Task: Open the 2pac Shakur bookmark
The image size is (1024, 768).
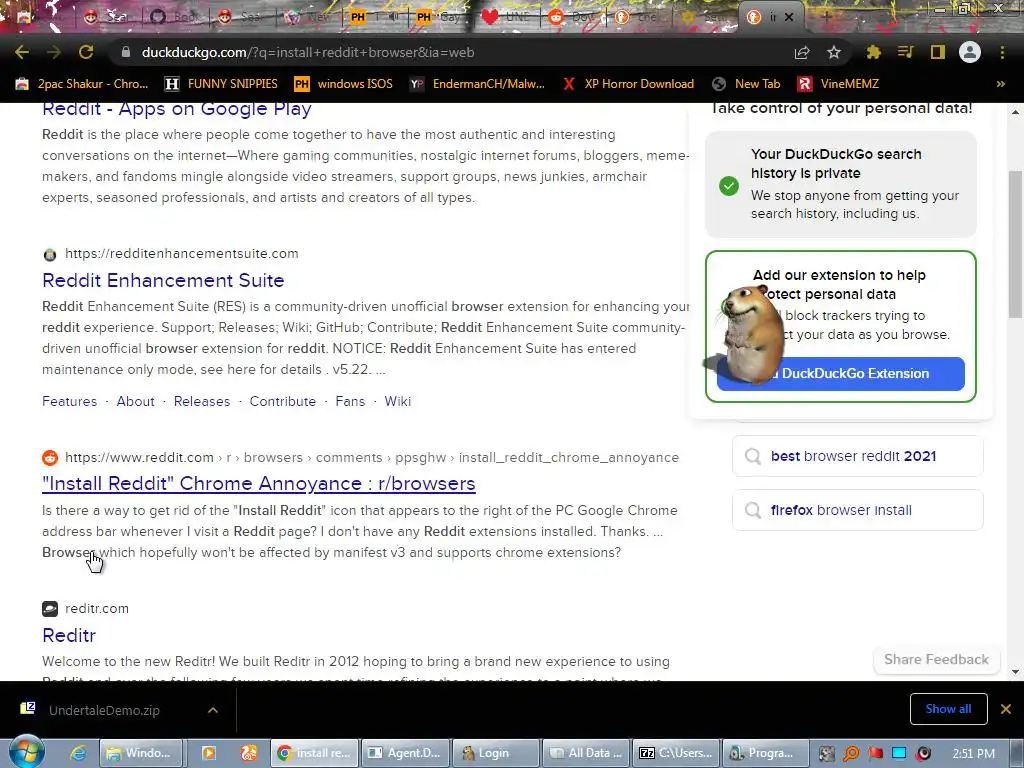Action: [x=82, y=84]
